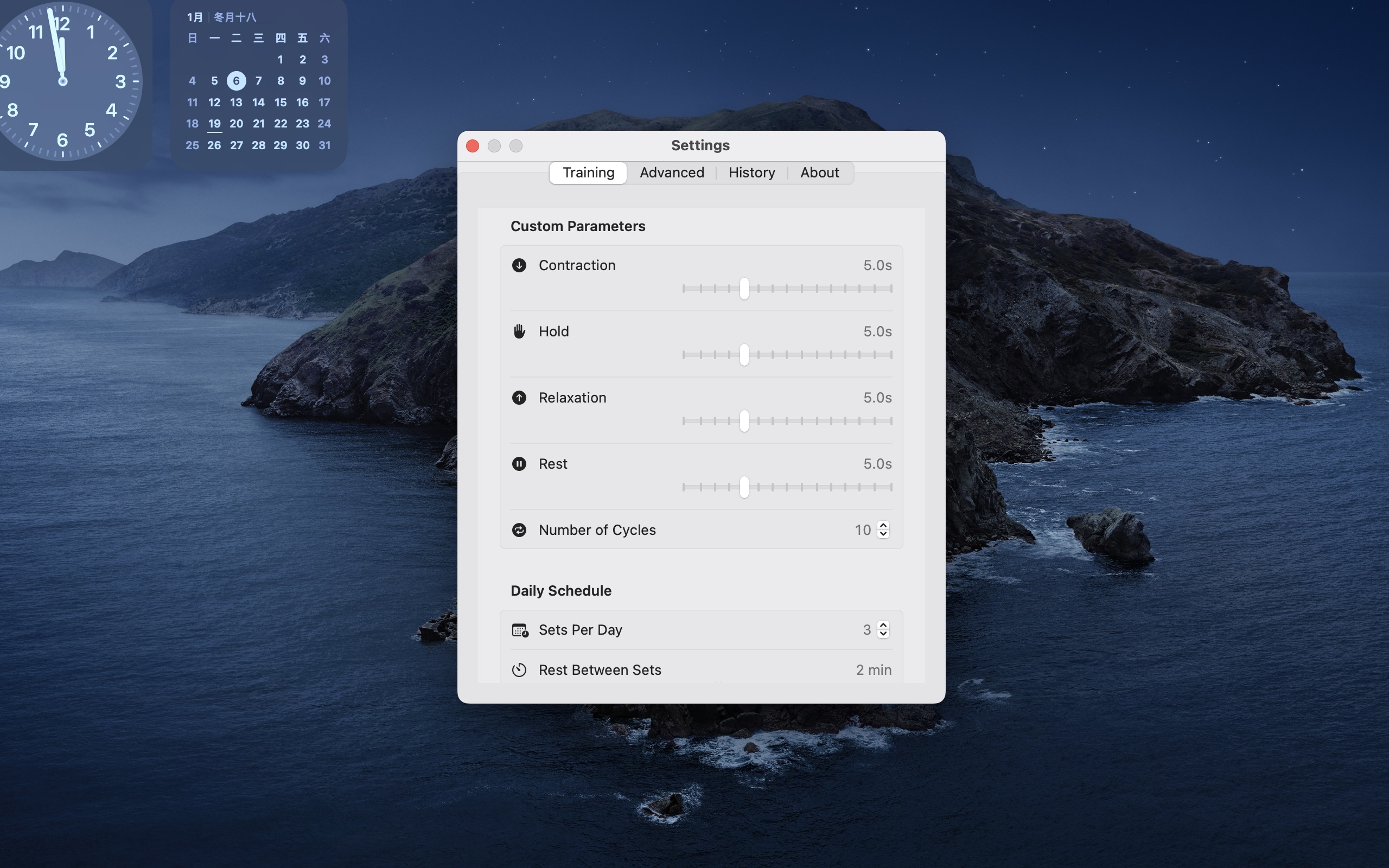This screenshot has width=1389, height=868.
Task: Select date 19 in calendar widget
Action: pyautogui.click(x=214, y=124)
